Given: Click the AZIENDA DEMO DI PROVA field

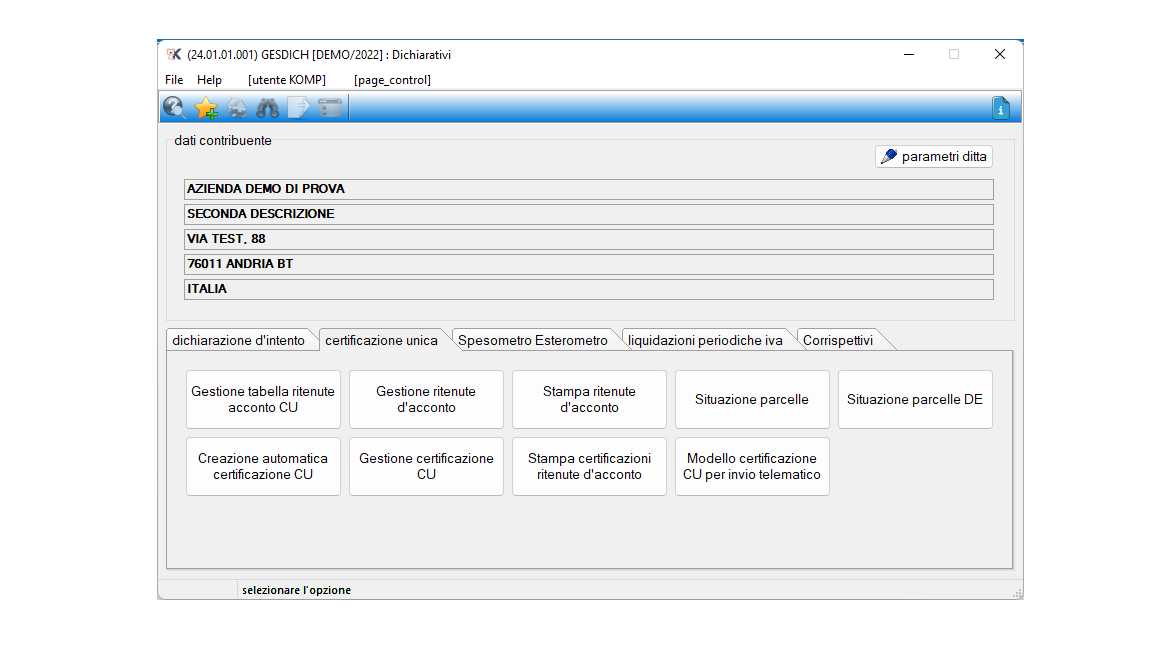Looking at the screenshot, I should click(x=588, y=189).
